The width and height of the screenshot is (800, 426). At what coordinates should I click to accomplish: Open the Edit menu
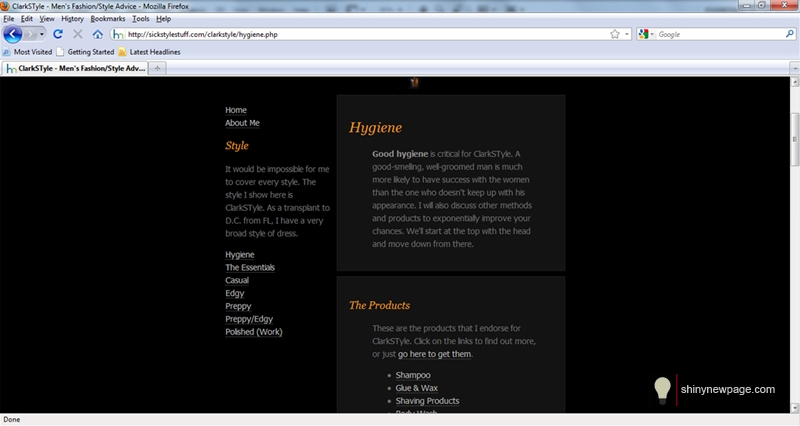click(x=27, y=19)
